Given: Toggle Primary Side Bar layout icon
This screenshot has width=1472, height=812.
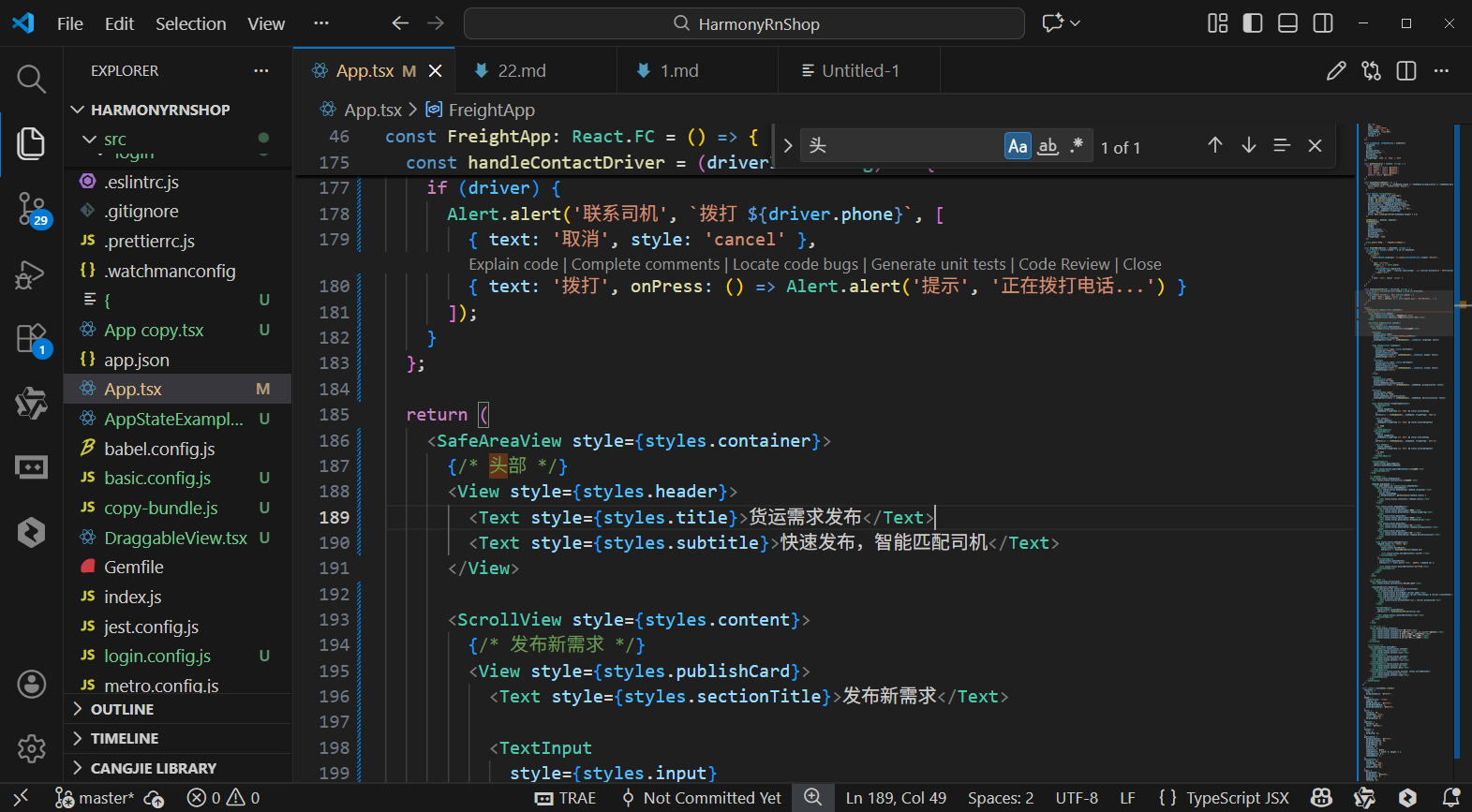Looking at the screenshot, I should (1253, 23).
